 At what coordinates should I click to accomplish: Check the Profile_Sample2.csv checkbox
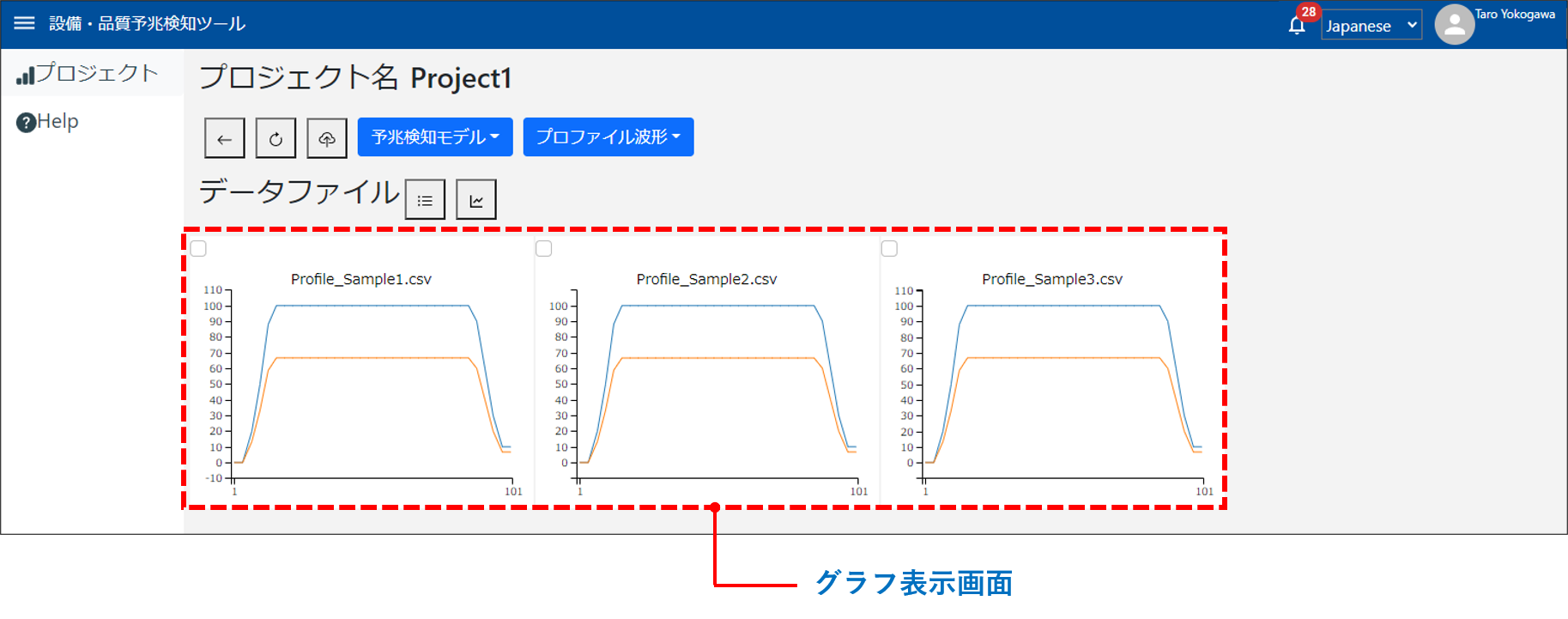click(x=544, y=249)
